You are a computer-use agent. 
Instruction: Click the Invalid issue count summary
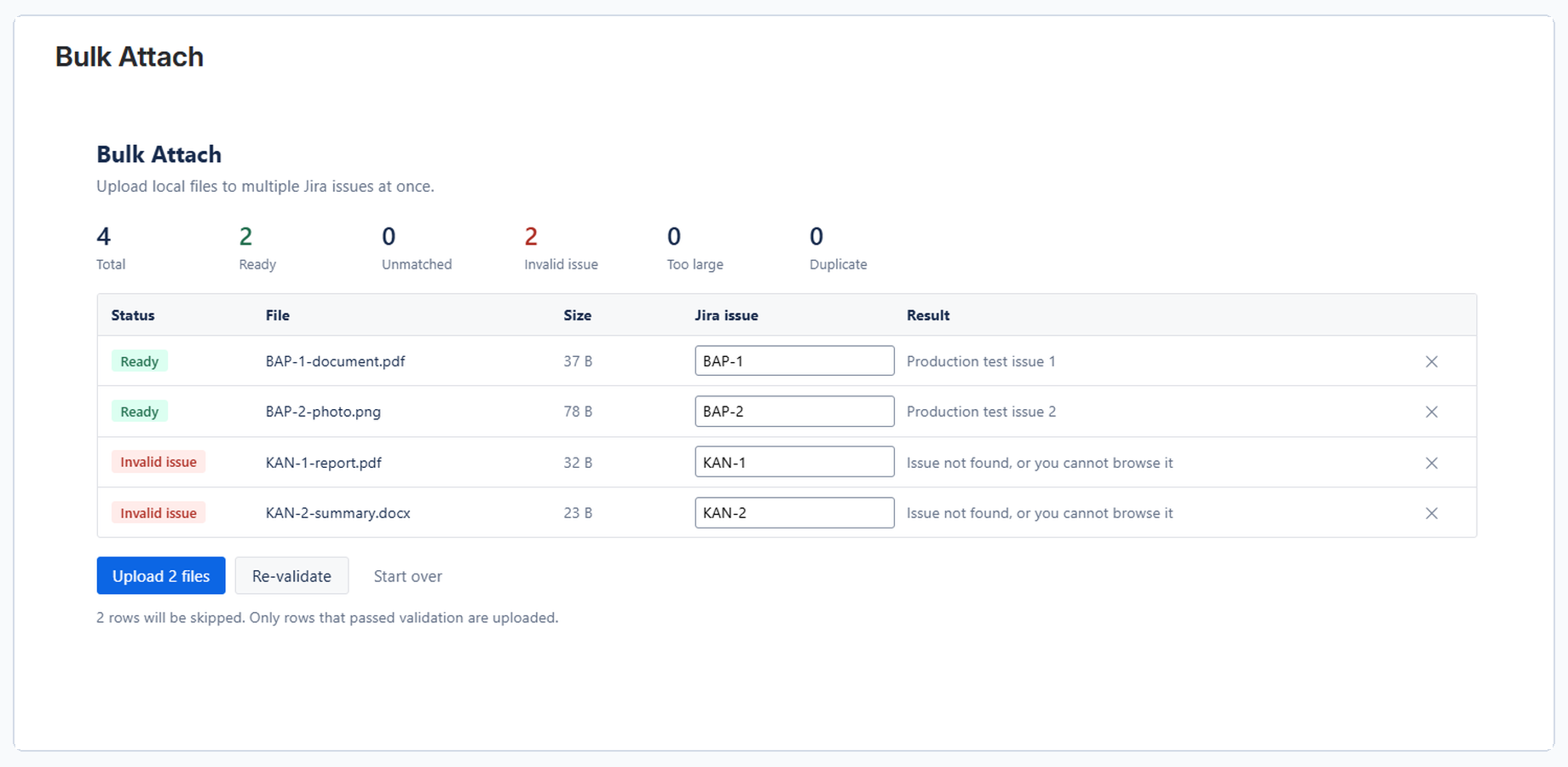pyautogui.click(x=561, y=248)
